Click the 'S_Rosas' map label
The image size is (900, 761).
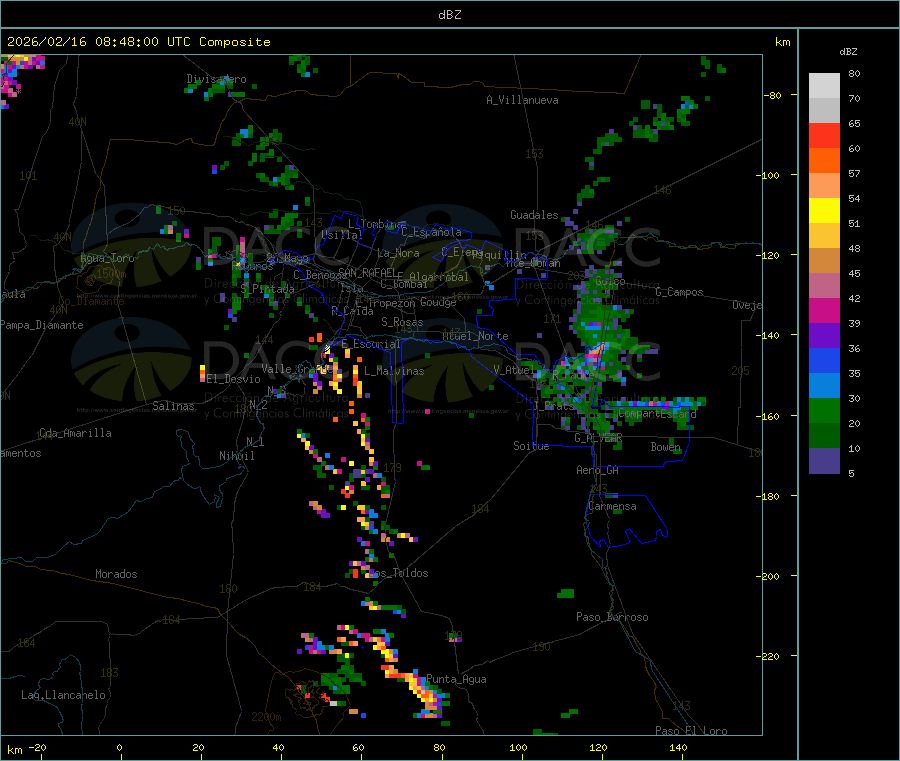(x=402, y=323)
